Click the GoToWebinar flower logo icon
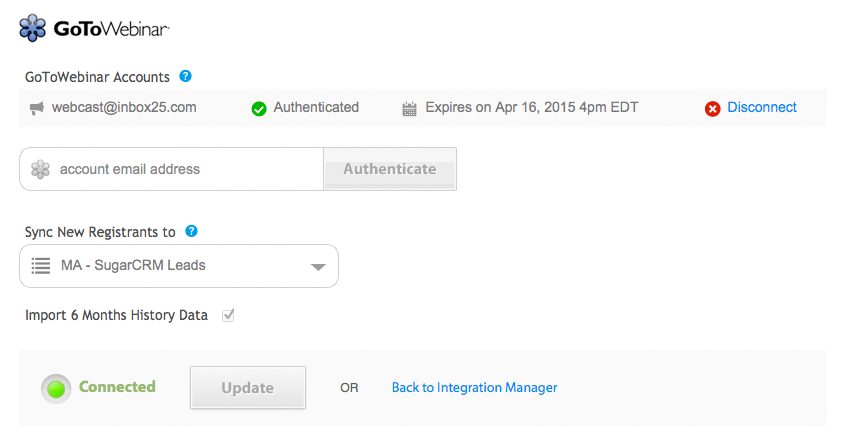Viewport: 844px width, 441px height. point(33,28)
